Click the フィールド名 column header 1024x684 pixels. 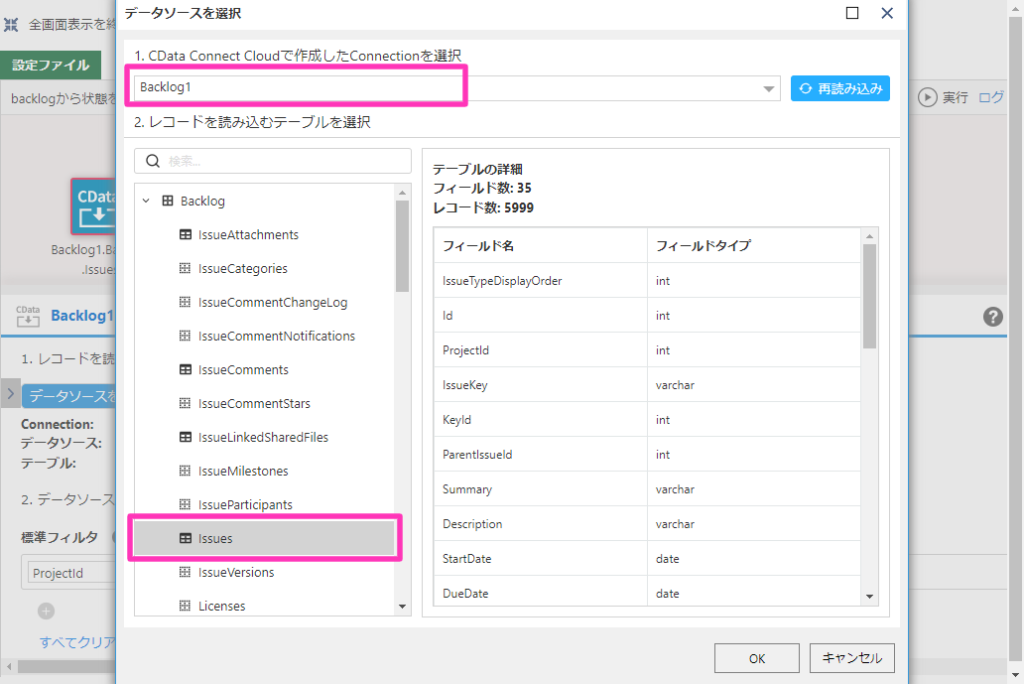(x=541, y=246)
